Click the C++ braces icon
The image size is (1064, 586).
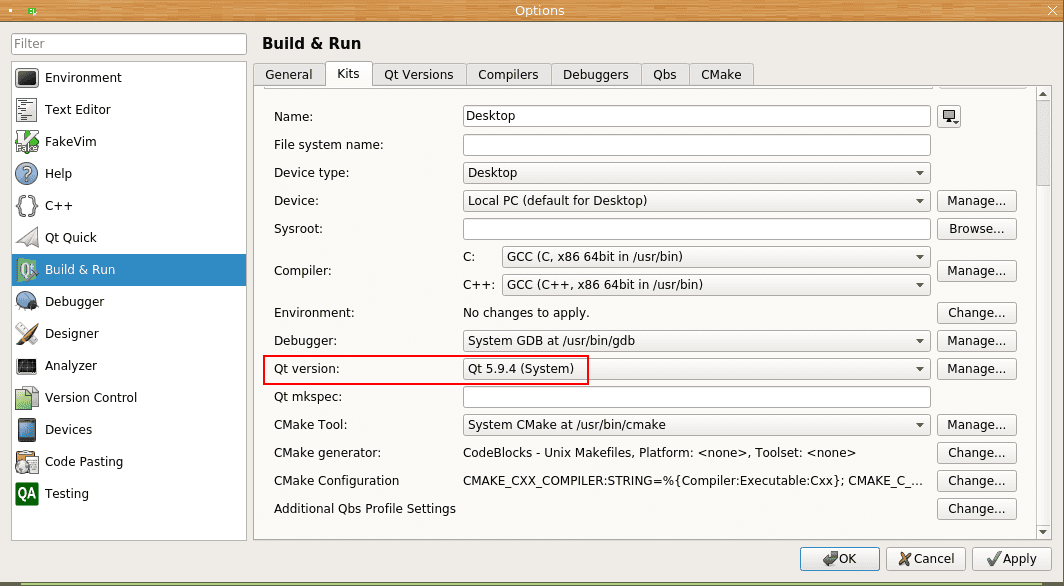[27, 206]
